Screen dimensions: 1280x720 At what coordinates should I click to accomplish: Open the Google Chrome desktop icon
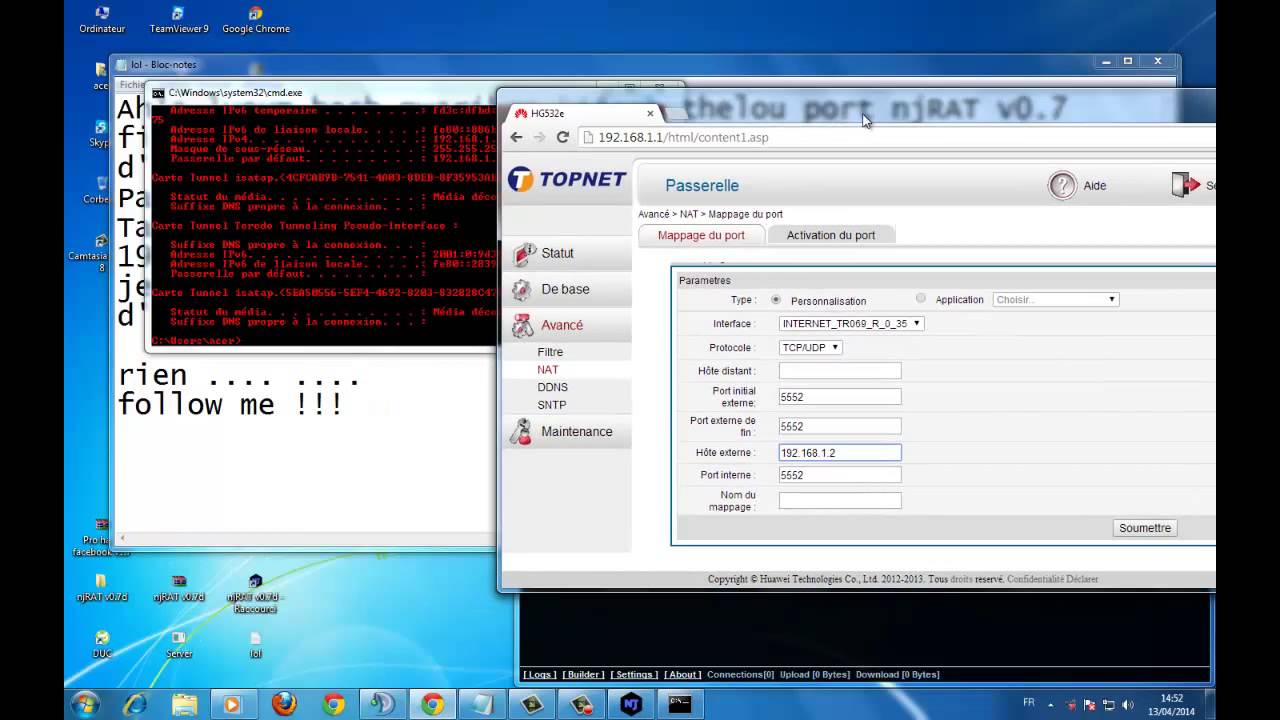(x=256, y=20)
